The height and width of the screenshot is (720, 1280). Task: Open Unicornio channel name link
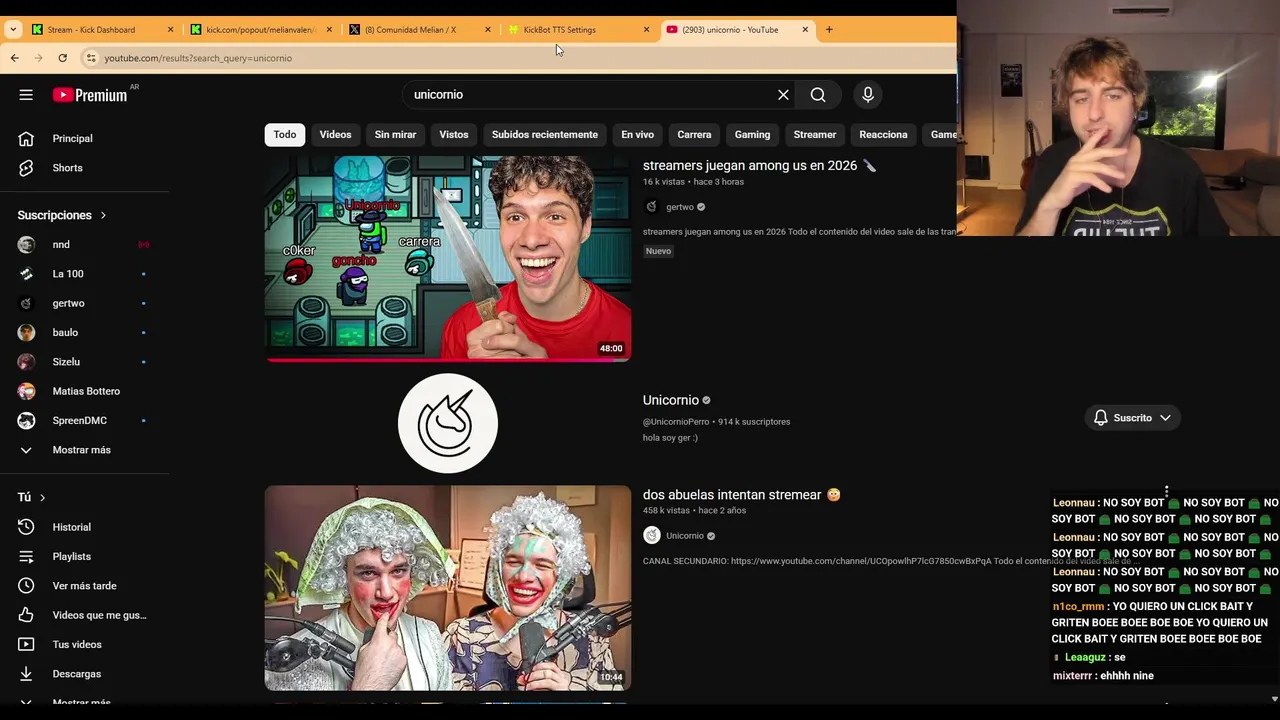click(x=671, y=400)
